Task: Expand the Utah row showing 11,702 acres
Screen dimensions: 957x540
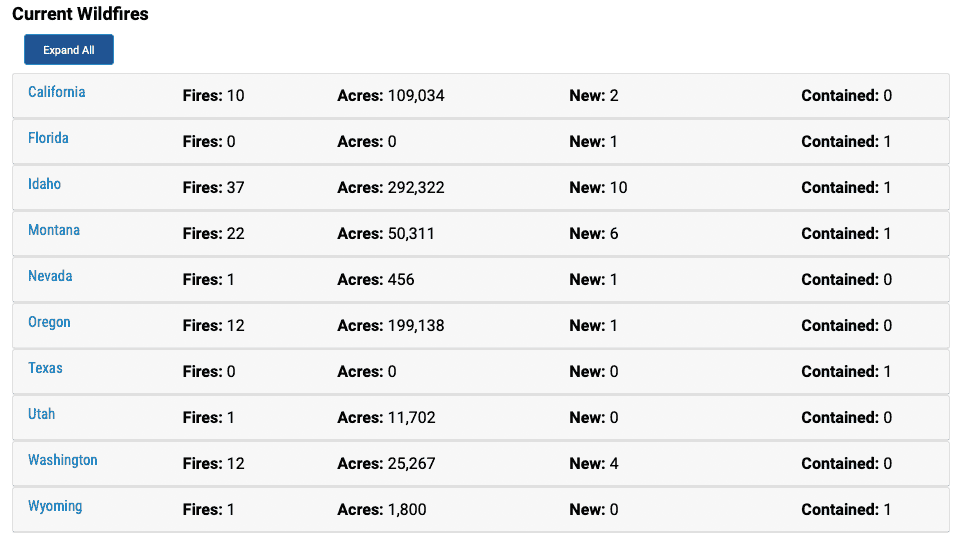Action: 481,418
